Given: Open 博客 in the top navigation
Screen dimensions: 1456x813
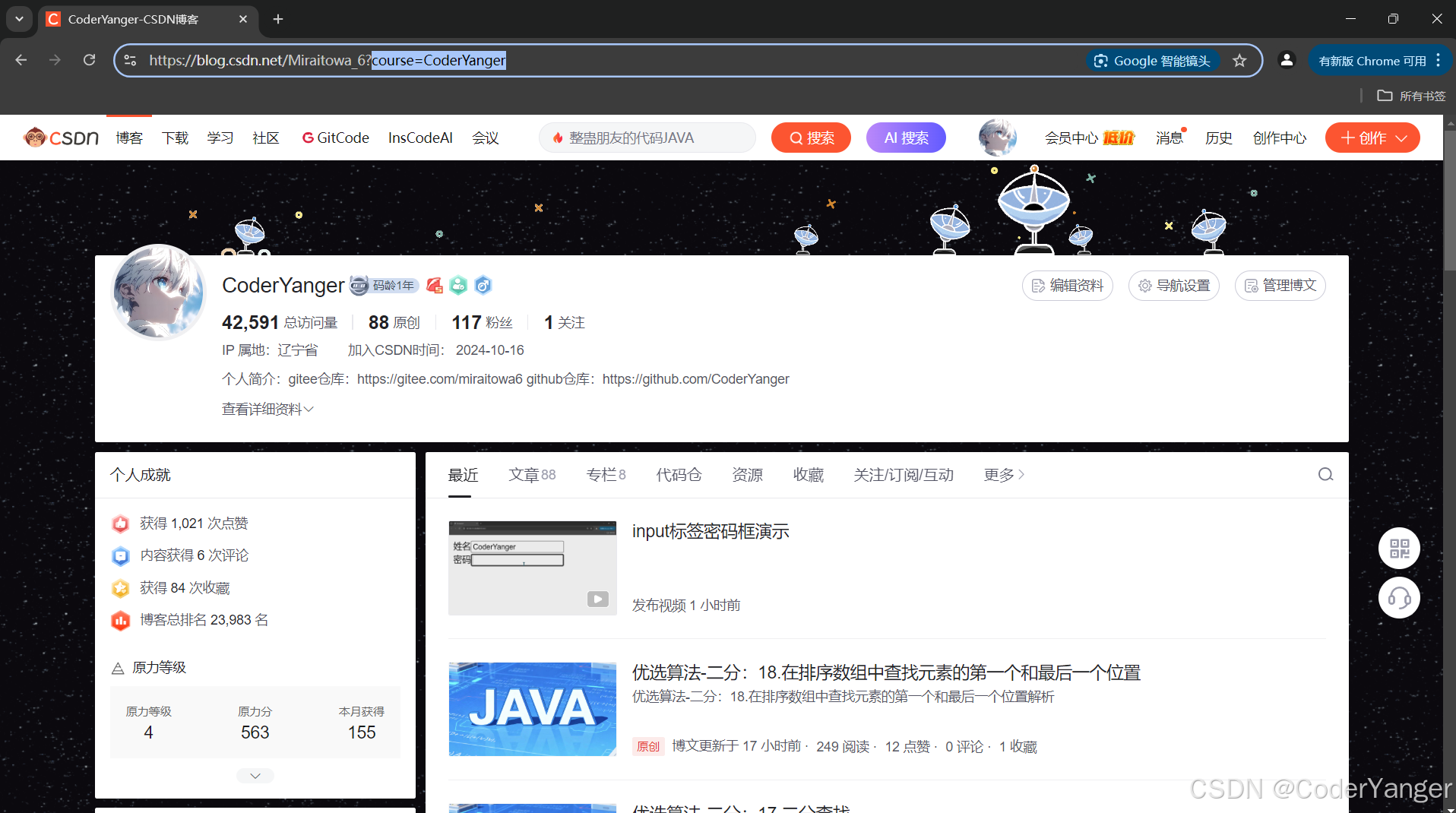Looking at the screenshot, I should click(129, 138).
